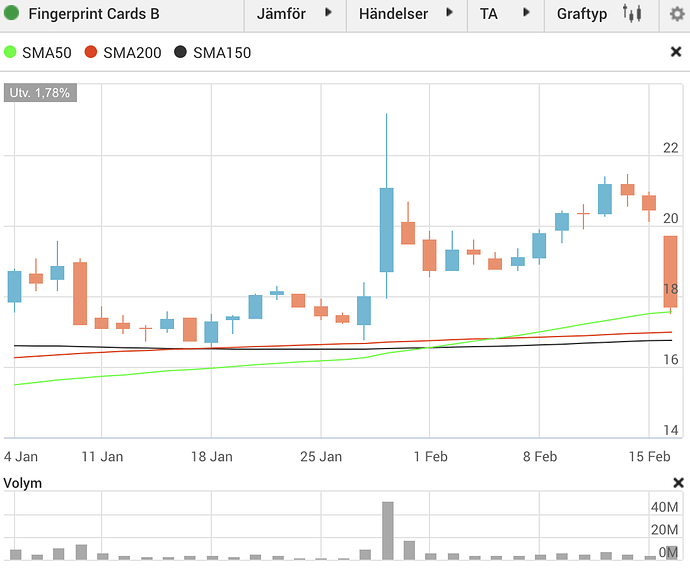Click the candlestick chart type icon
This screenshot has height=571, width=690.
pyautogui.click(x=632, y=13)
